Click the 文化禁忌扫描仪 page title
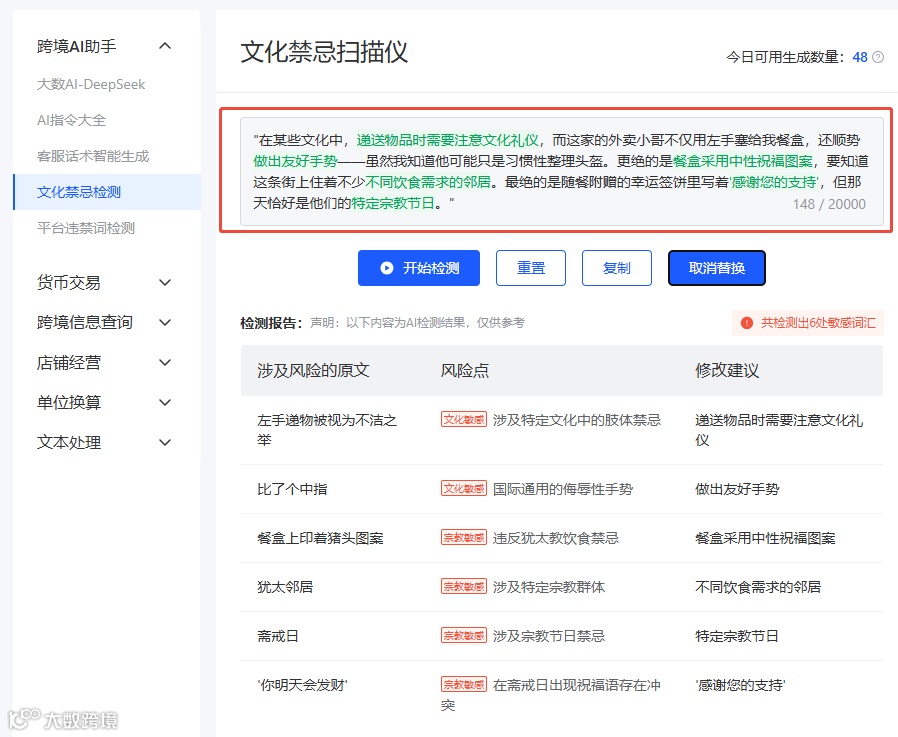898x737 pixels. 324,52
